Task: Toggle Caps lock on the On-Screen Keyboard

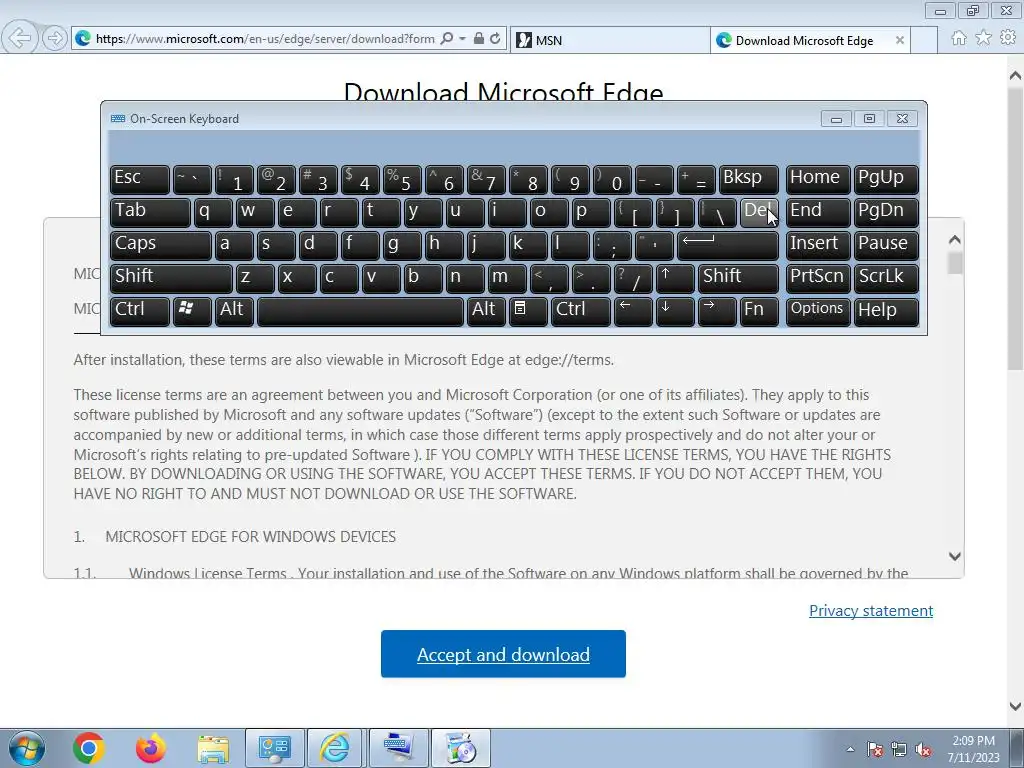Action: [161, 244]
